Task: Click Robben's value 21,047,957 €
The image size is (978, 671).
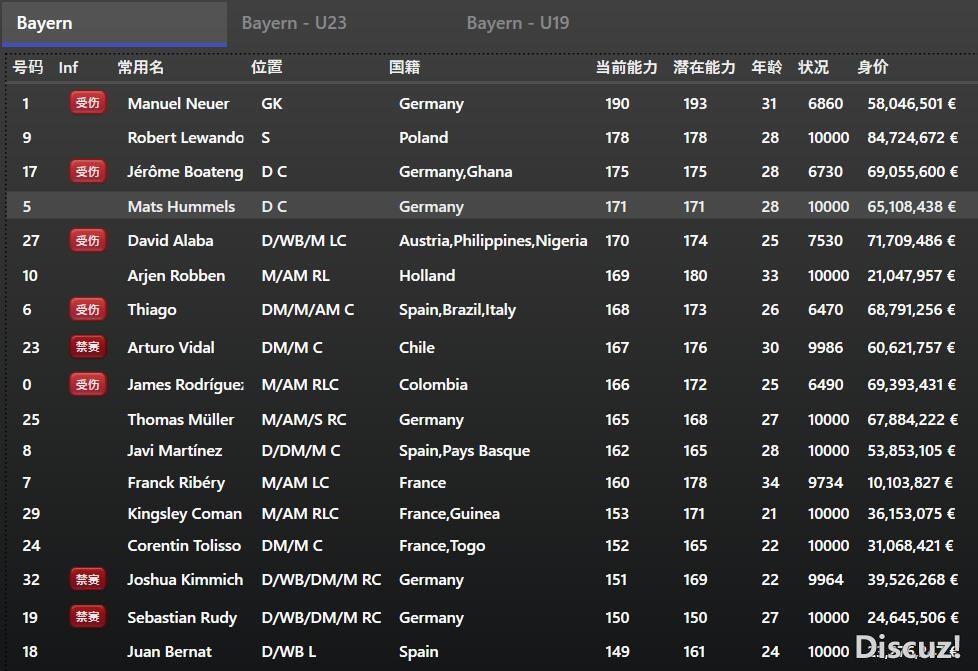Action: click(911, 276)
